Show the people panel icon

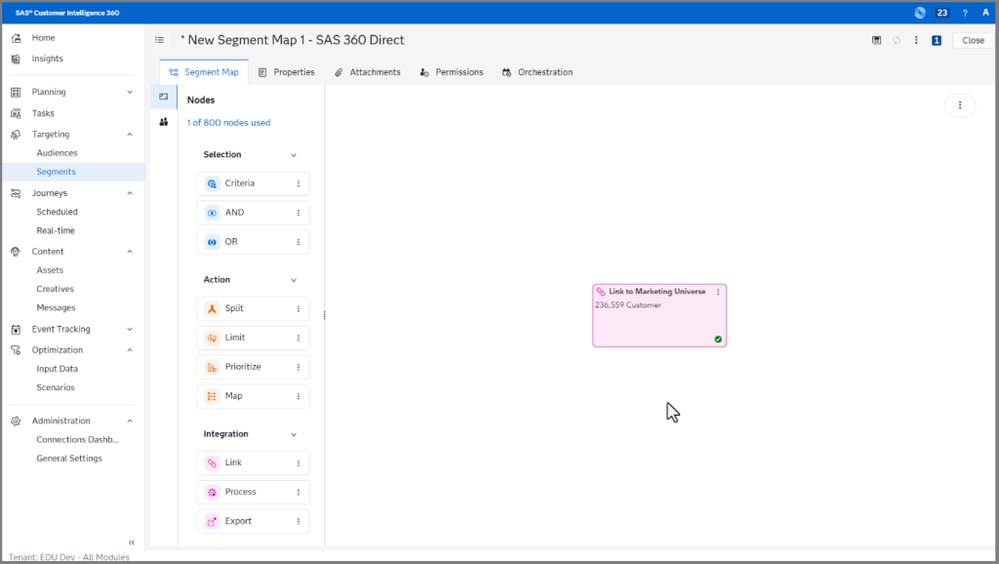[164, 122]
